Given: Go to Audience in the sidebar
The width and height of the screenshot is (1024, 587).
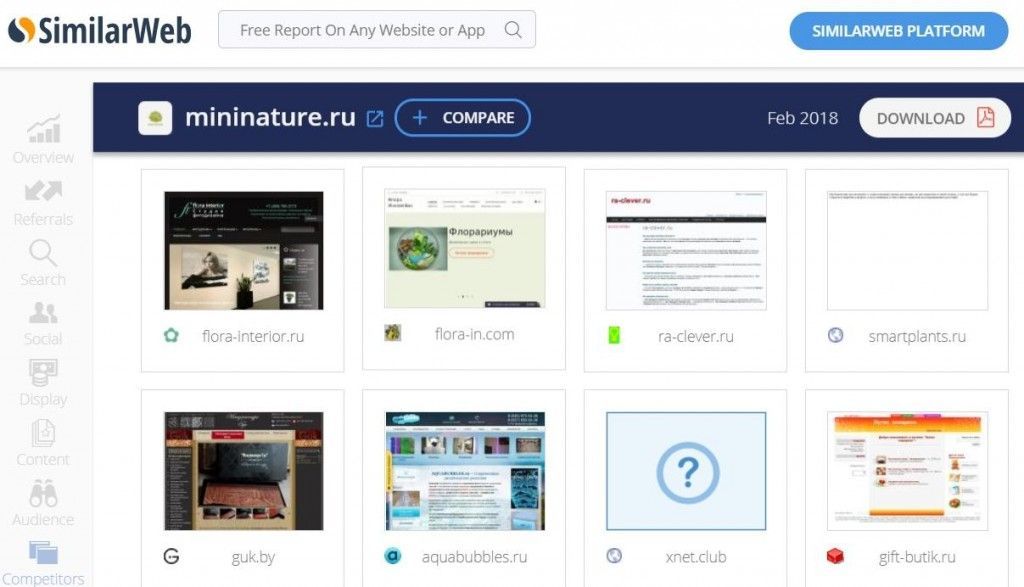Looking at the screenshot, I should coord(43,503).
